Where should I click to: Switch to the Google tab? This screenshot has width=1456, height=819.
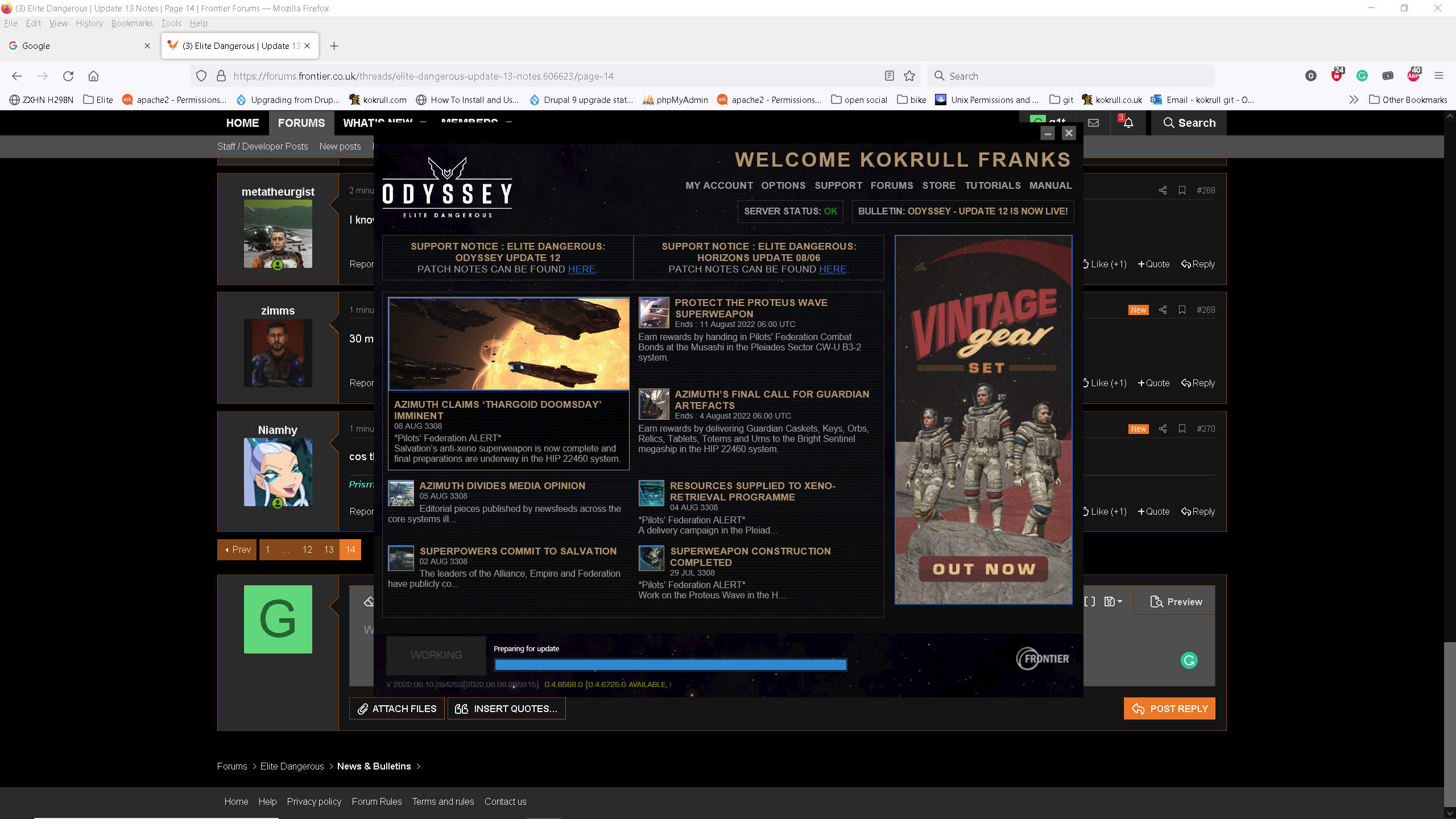point(80,46)
